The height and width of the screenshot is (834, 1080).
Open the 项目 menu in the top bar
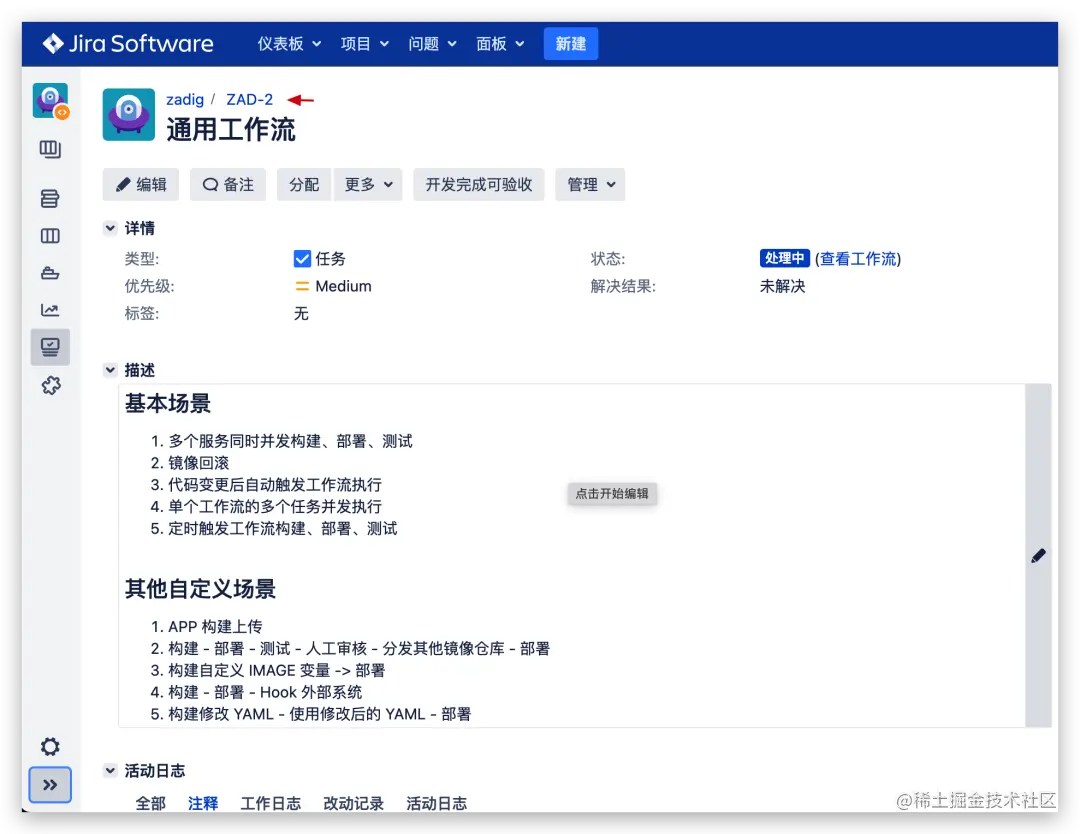[x=363, y=43]
